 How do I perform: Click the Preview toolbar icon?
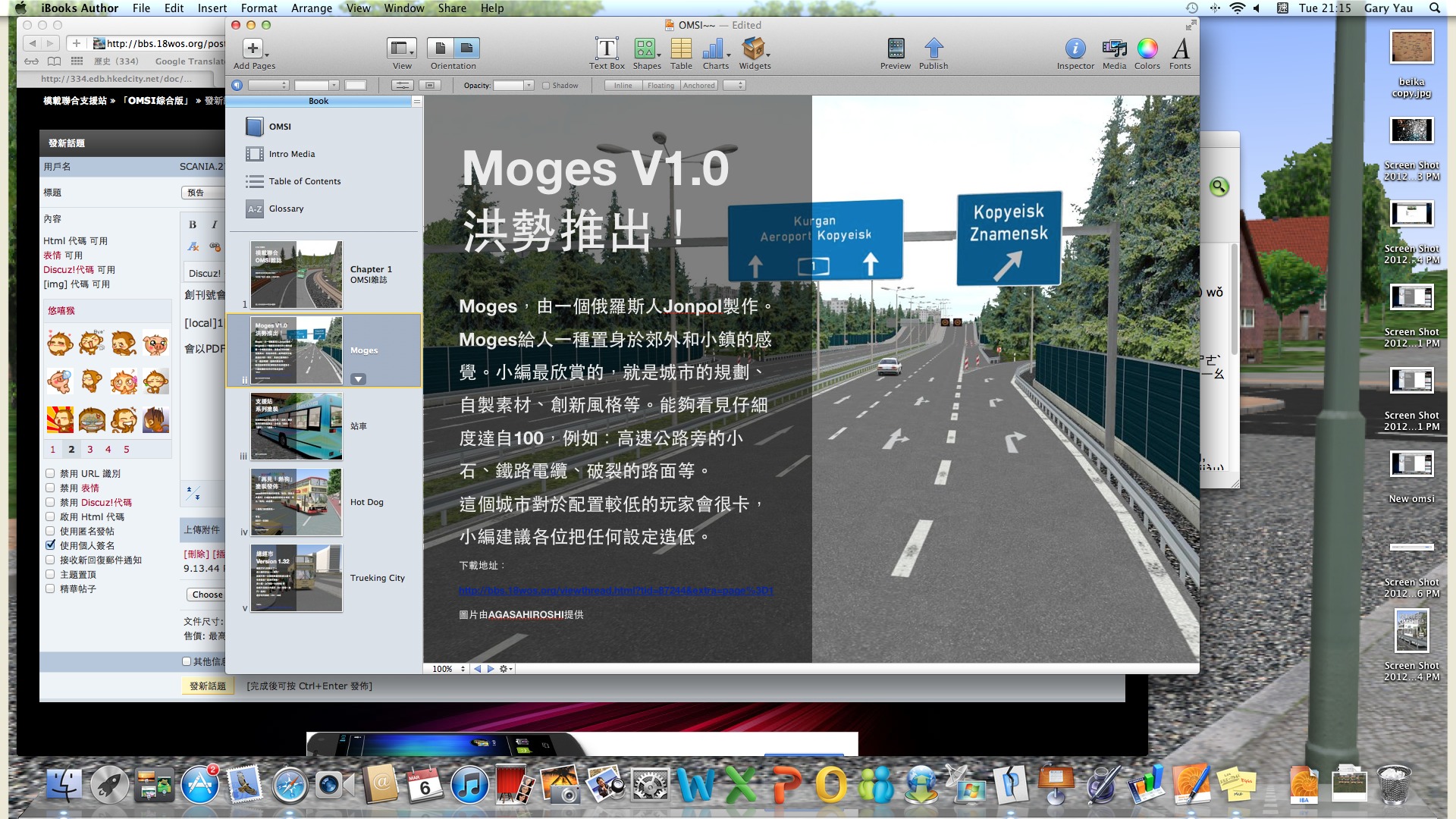coord(895,49)
